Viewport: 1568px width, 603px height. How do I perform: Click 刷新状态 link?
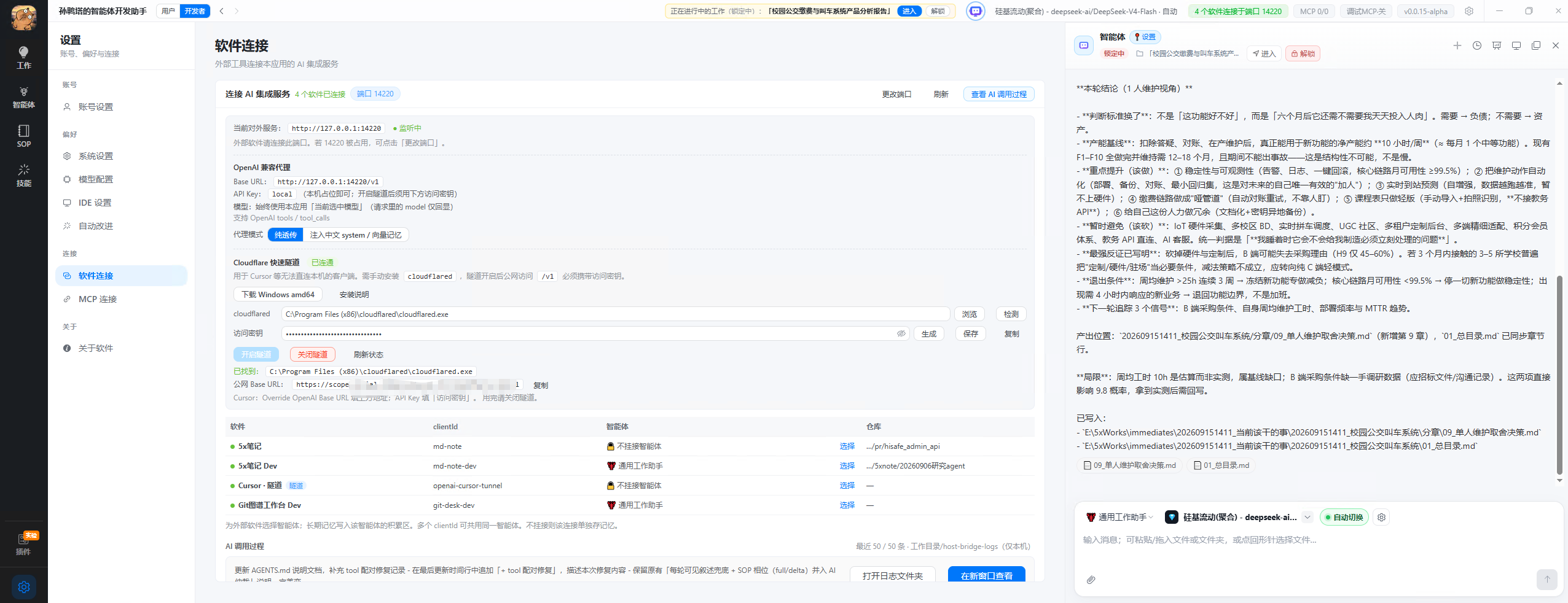click(x=368, y=355)
